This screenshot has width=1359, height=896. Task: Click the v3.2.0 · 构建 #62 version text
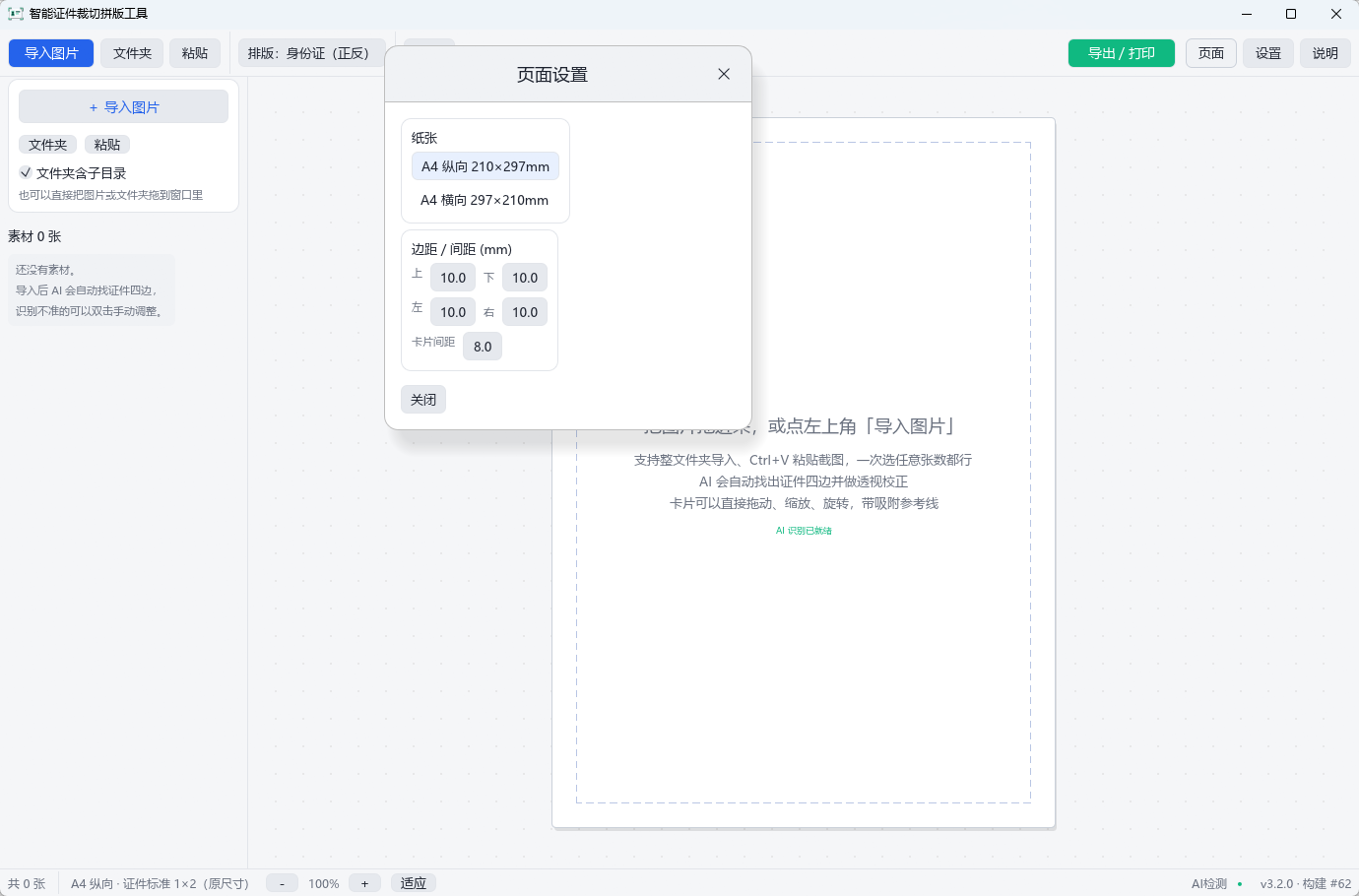pyautogui.click(x=1306, y=883)
